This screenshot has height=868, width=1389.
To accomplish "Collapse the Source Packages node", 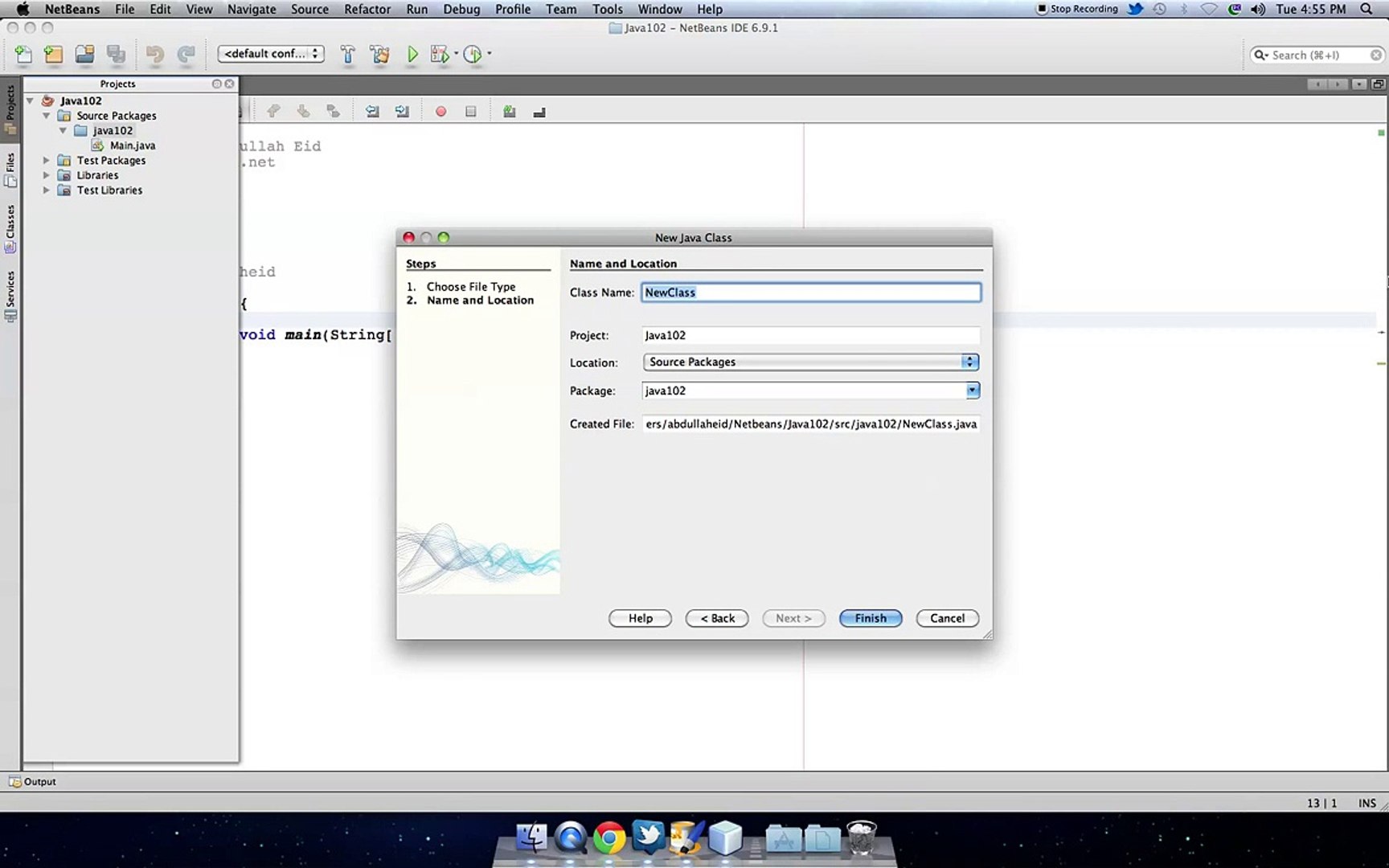I will [x=47, y=116].
